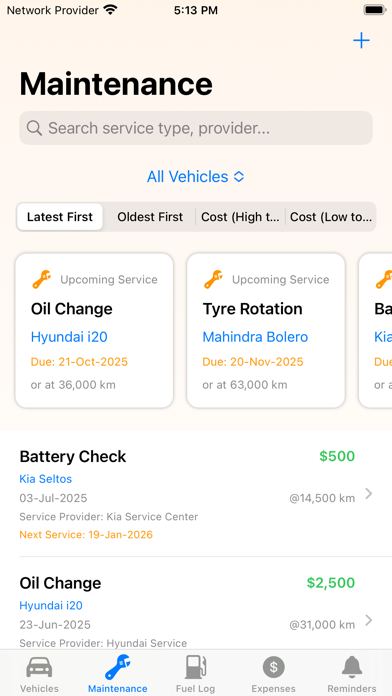Viewport: 392px width, 696px height.
Task: Open the Tyre Rotation upcoming service card
Action: [x=266, y=331]
